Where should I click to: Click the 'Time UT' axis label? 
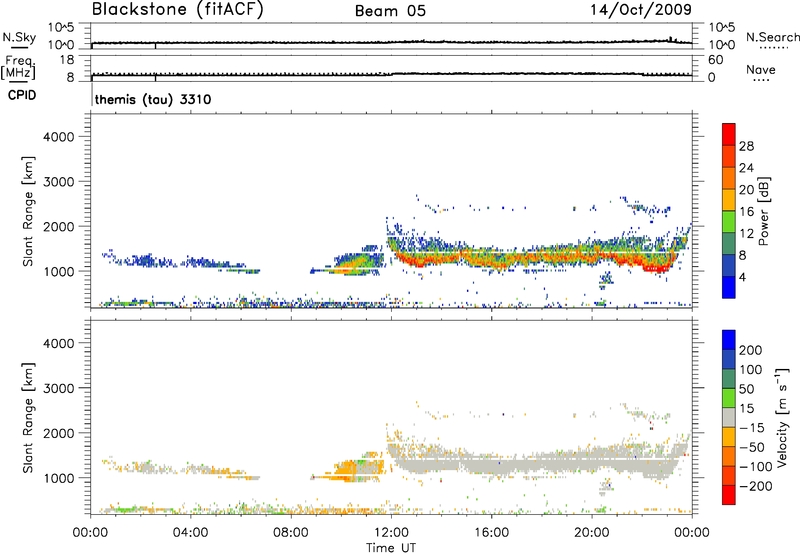[391, 548]
